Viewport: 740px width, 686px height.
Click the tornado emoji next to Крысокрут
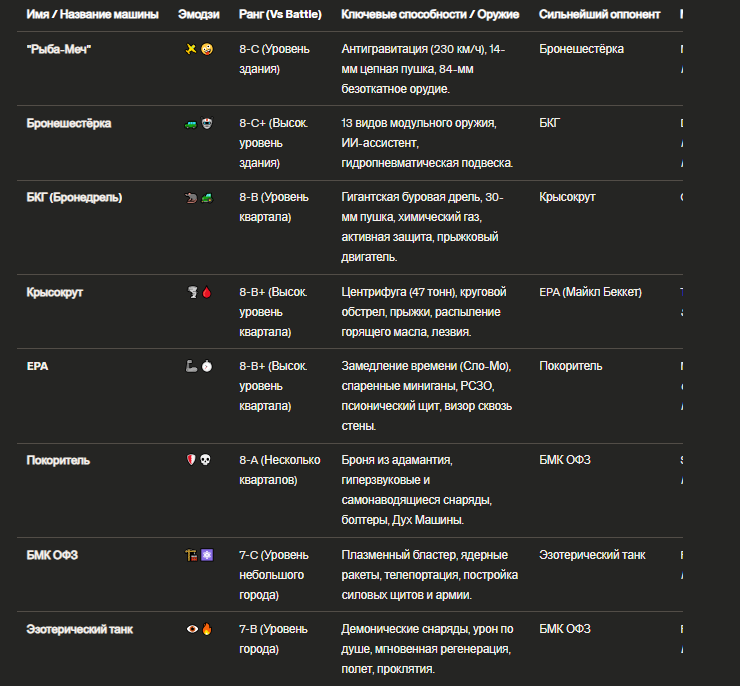(x=193, y=293)
